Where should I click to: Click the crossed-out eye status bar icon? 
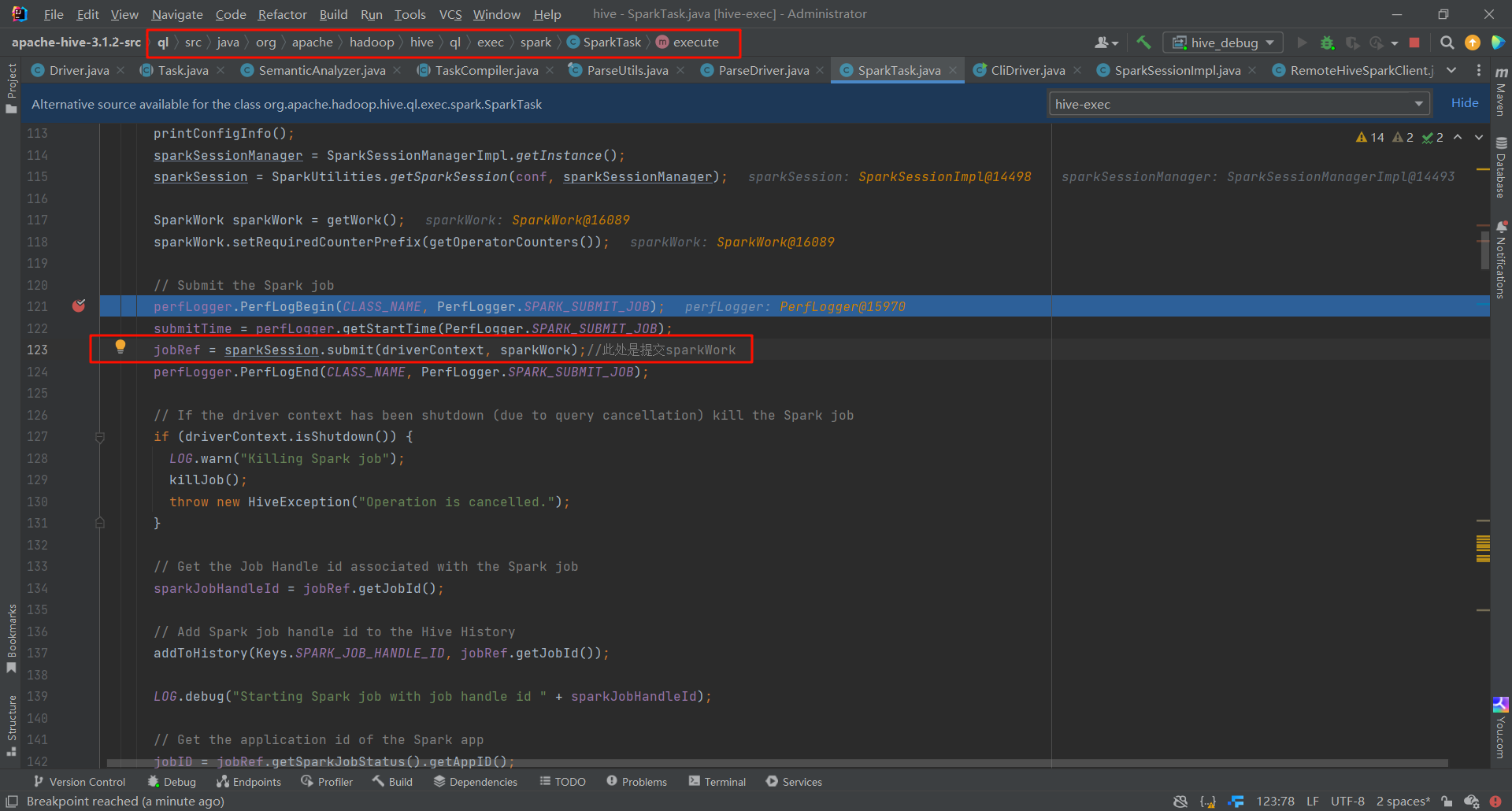pos(1180,802)
